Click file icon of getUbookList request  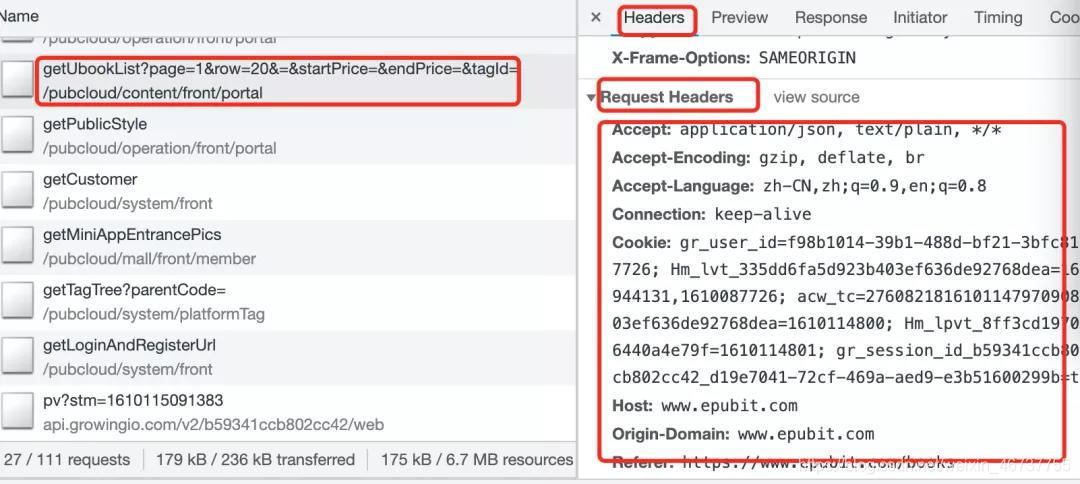pos(17,79)
